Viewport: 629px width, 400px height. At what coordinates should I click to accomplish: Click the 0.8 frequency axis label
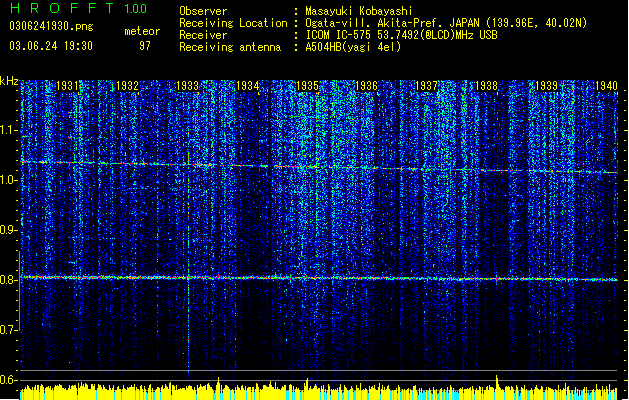click(8, 280)
